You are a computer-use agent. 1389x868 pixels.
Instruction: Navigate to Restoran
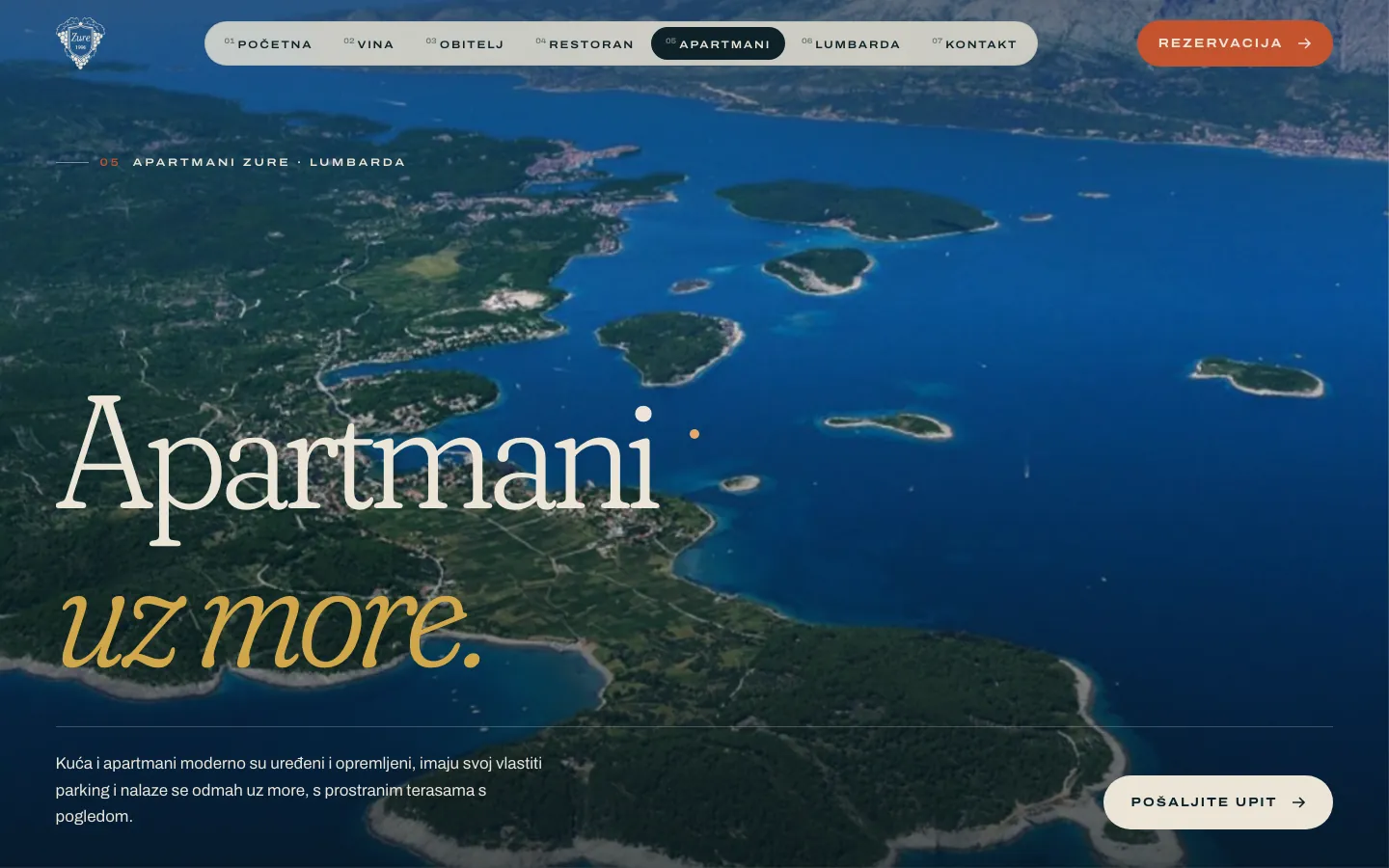585,43
